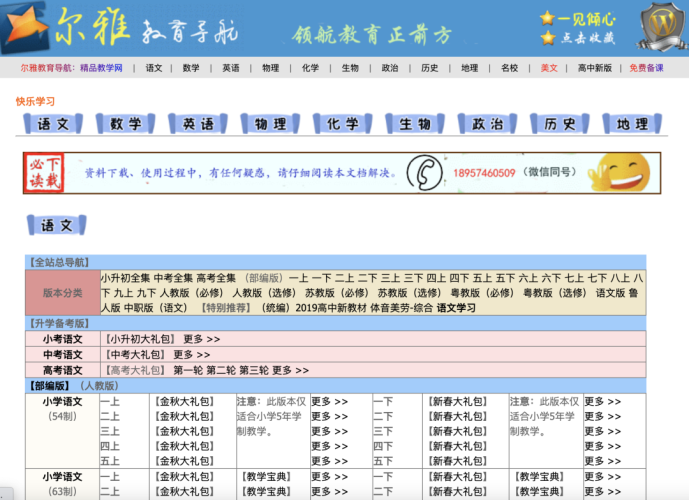Click the WordPress shield badge icon
The image size is (689, 500).
(658, 26)
